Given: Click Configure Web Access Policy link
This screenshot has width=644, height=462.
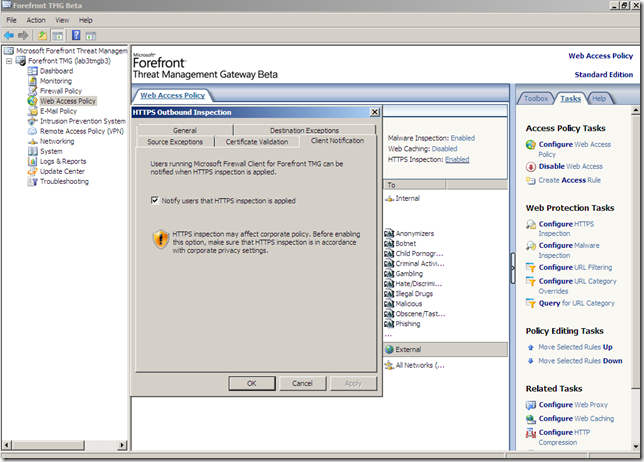Looking at the screenshot, I should (x=575, y=149).
